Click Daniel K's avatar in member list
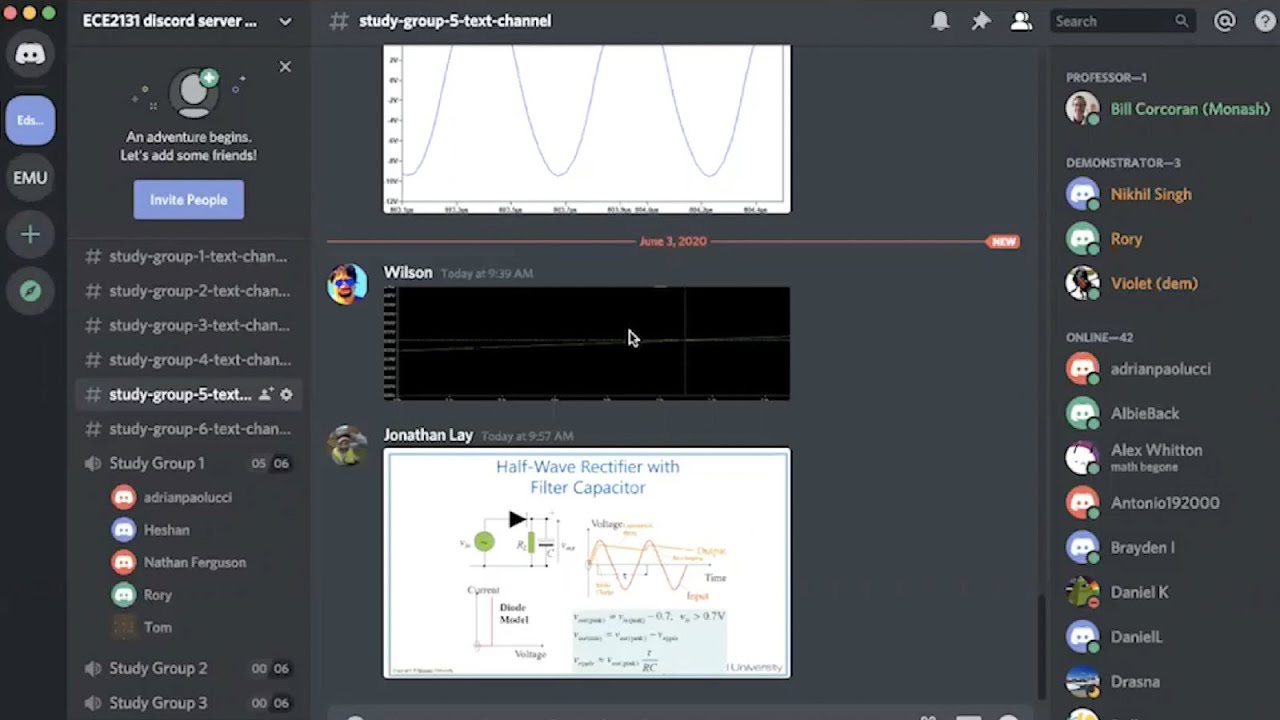Viewport: 1280px width, 720px height. (x=1082, y=592)
